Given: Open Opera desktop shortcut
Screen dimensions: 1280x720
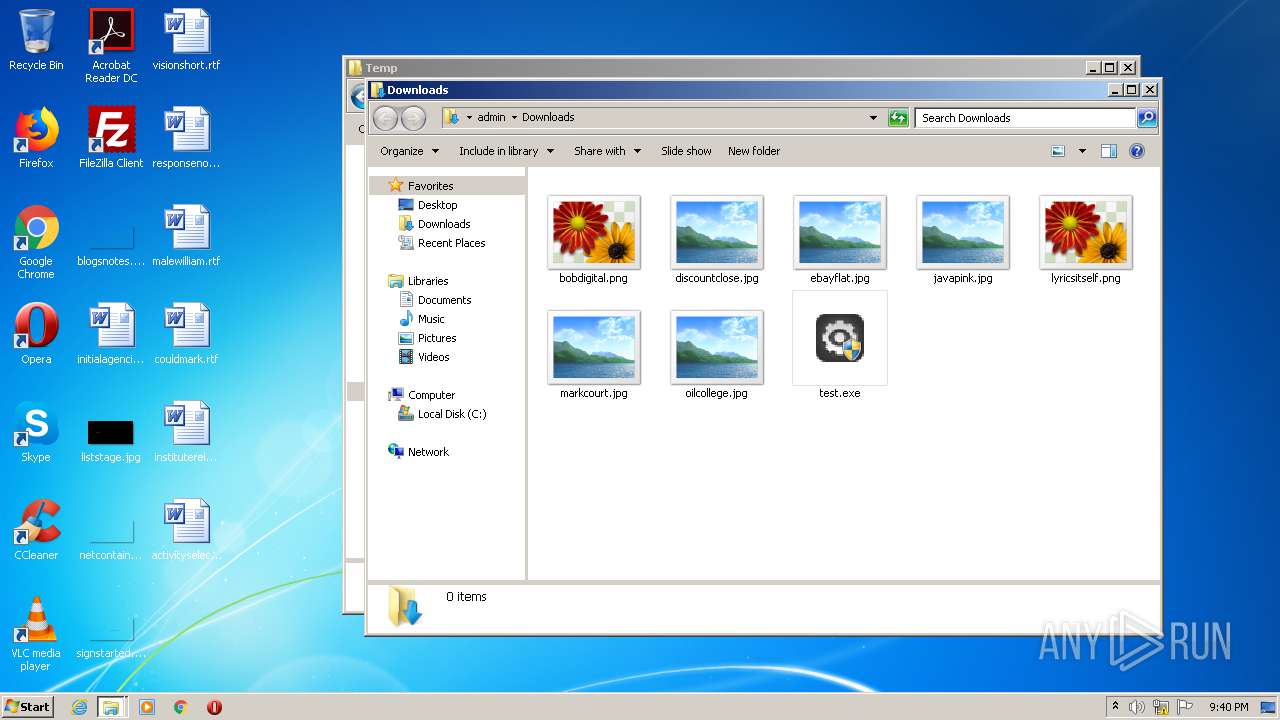Looking at the screenshot, I should tap(36, 334).
